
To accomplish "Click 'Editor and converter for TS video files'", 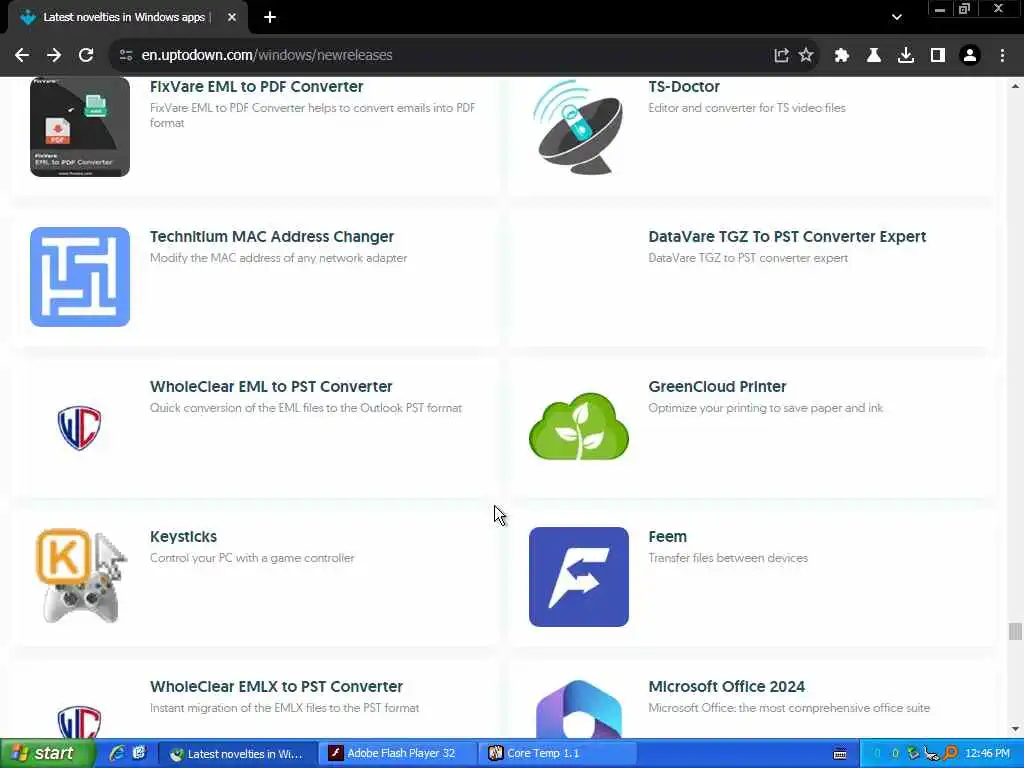I will point(747,108).
